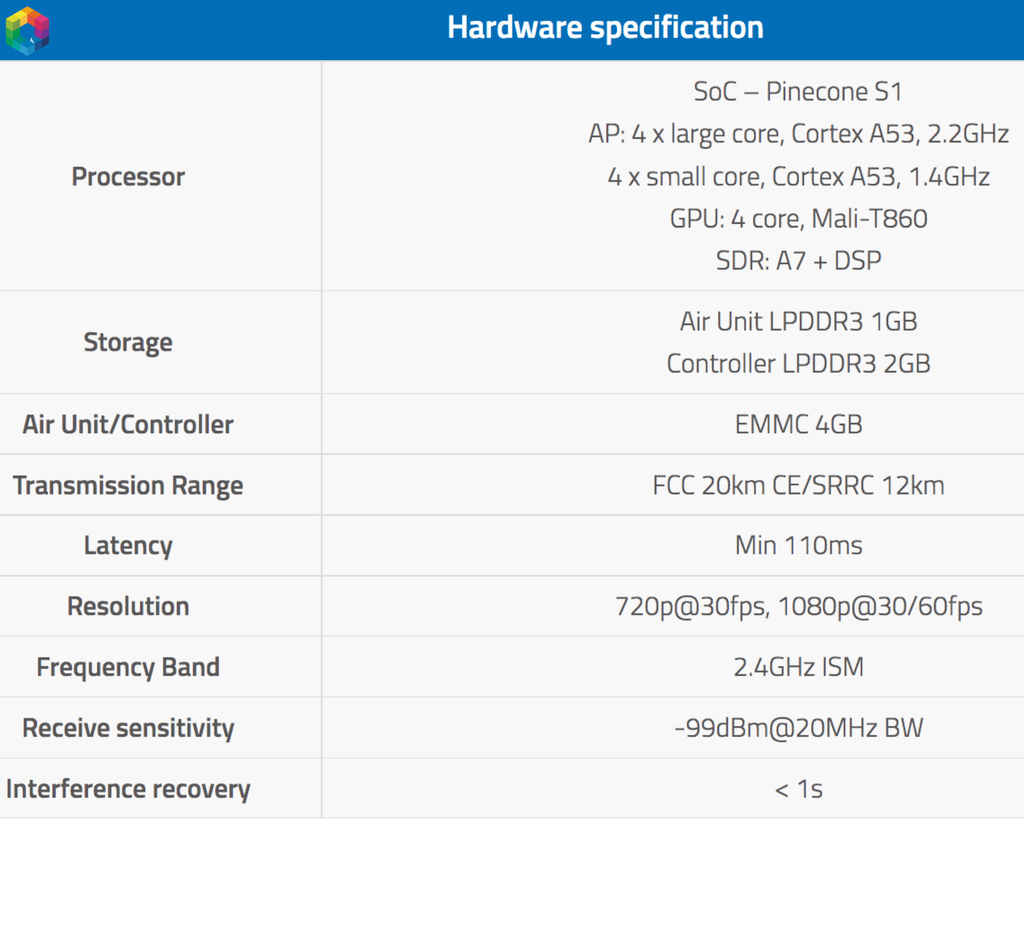Image resolution: width=1024 pixels, height=942 pixels.
Task: Click the Hardware specification header title
Action: [605, 27]
